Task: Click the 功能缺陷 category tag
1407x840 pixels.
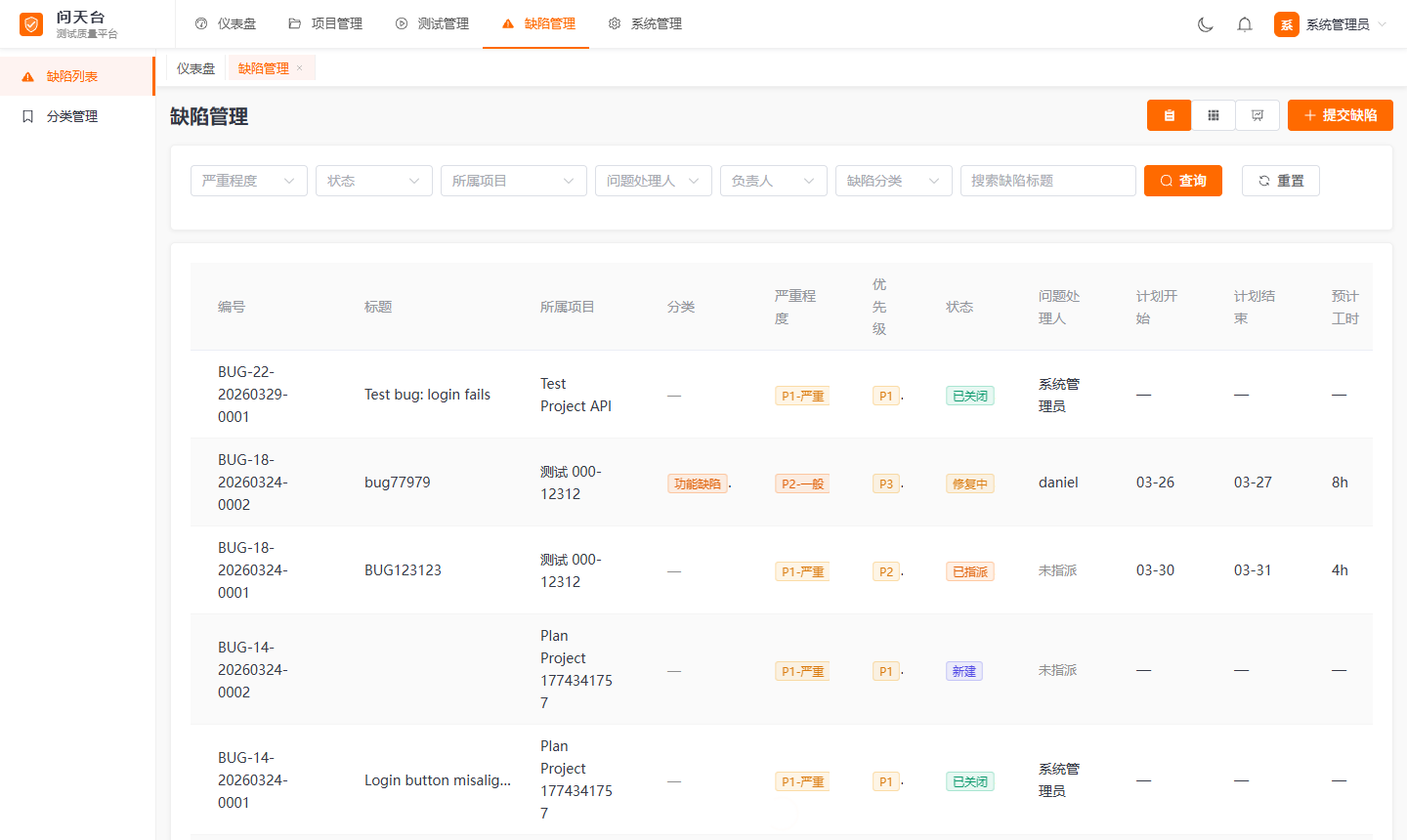Action: pyautogui.click(x=698, y=483)
